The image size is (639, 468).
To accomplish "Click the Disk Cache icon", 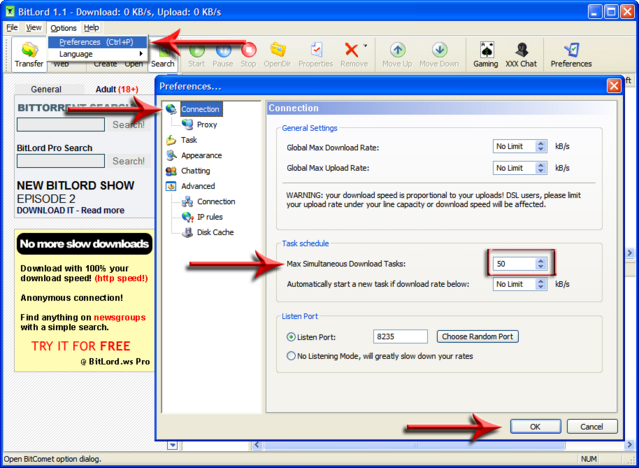I will (x=187, y=232).
